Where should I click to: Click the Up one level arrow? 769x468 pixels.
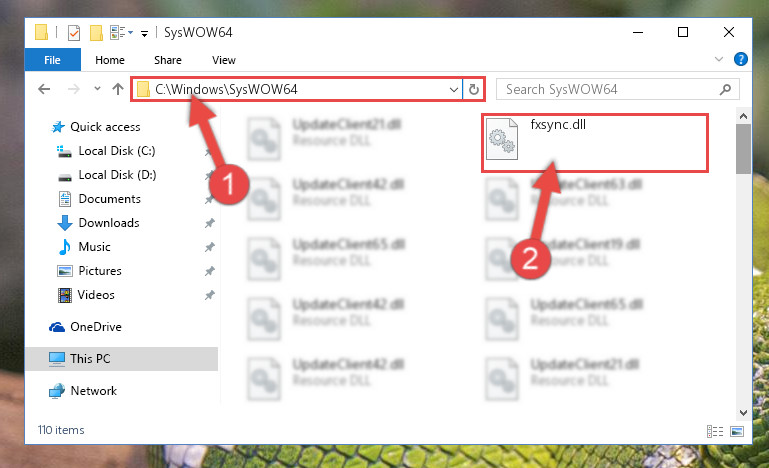[x=118, y=89]
